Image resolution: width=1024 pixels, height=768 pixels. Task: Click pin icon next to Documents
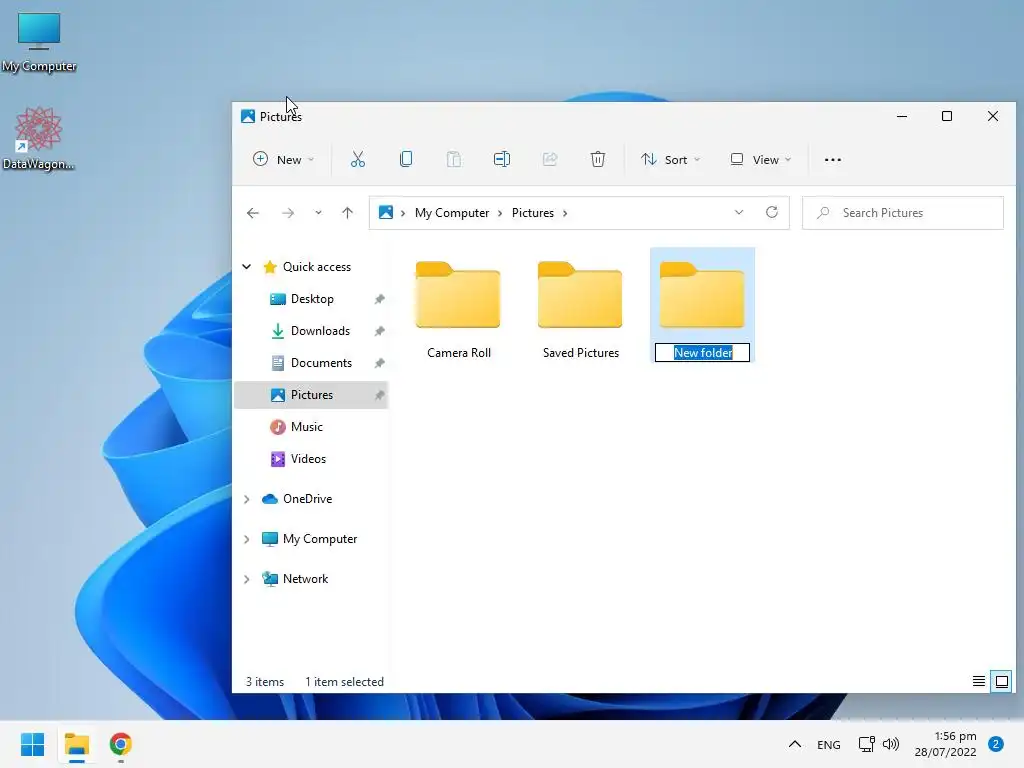coord(379,363)
